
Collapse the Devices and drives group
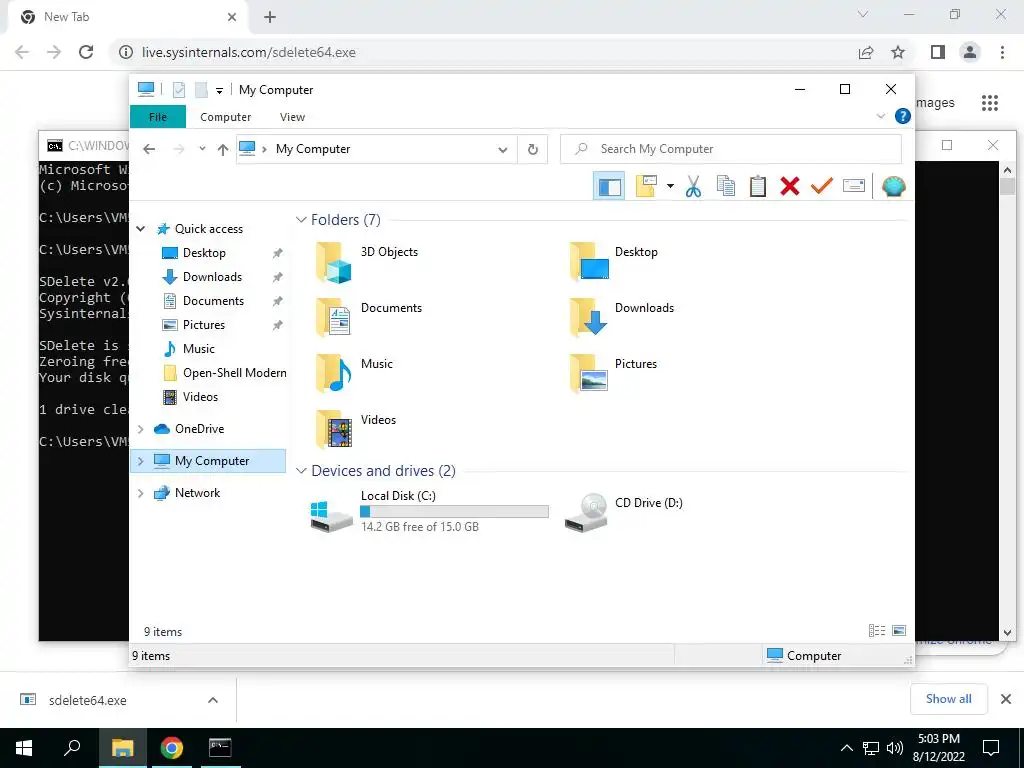[x=301, y=471]
